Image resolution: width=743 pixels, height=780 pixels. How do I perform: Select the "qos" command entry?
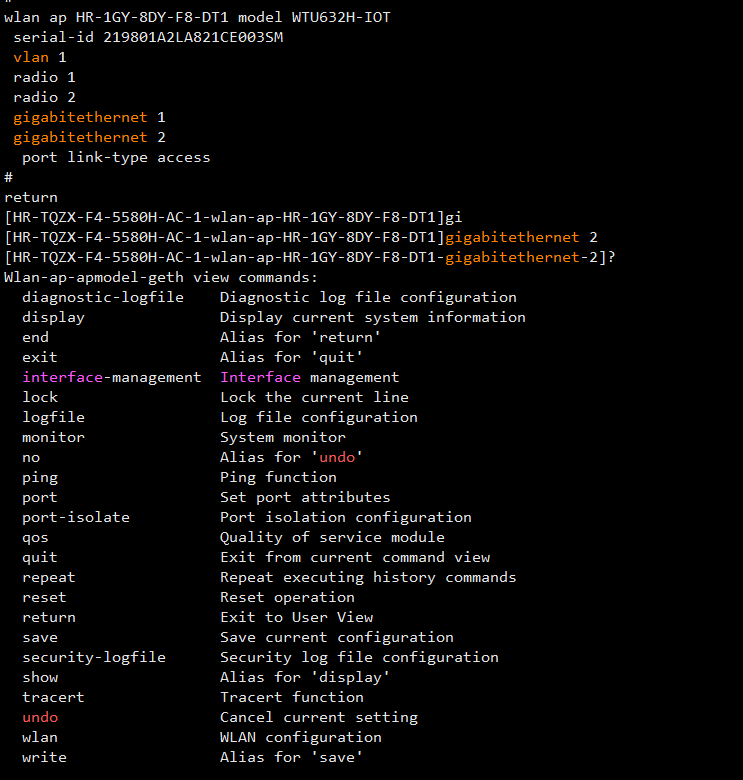point(35,537)
